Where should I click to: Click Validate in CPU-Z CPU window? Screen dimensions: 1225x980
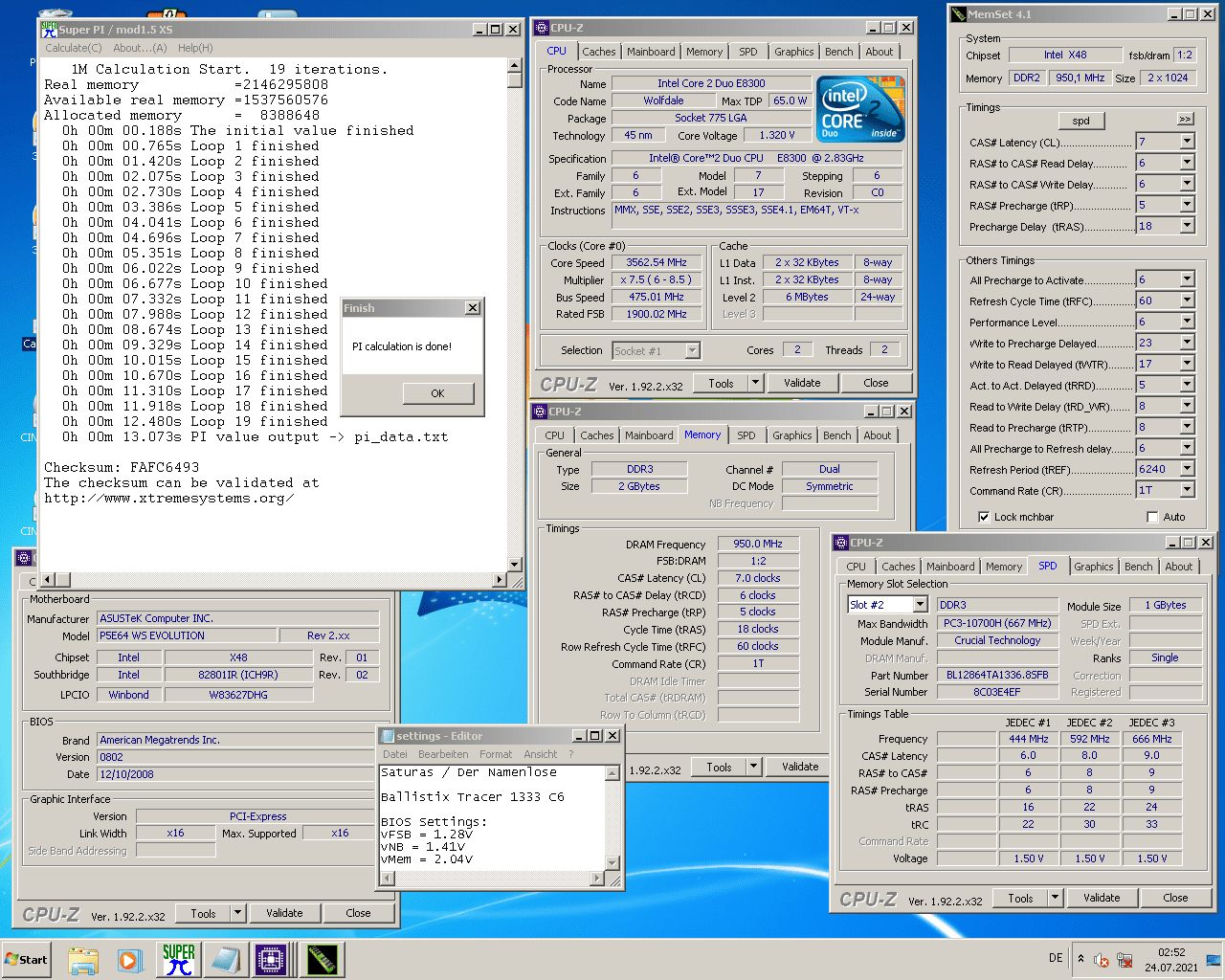[802, 383]
